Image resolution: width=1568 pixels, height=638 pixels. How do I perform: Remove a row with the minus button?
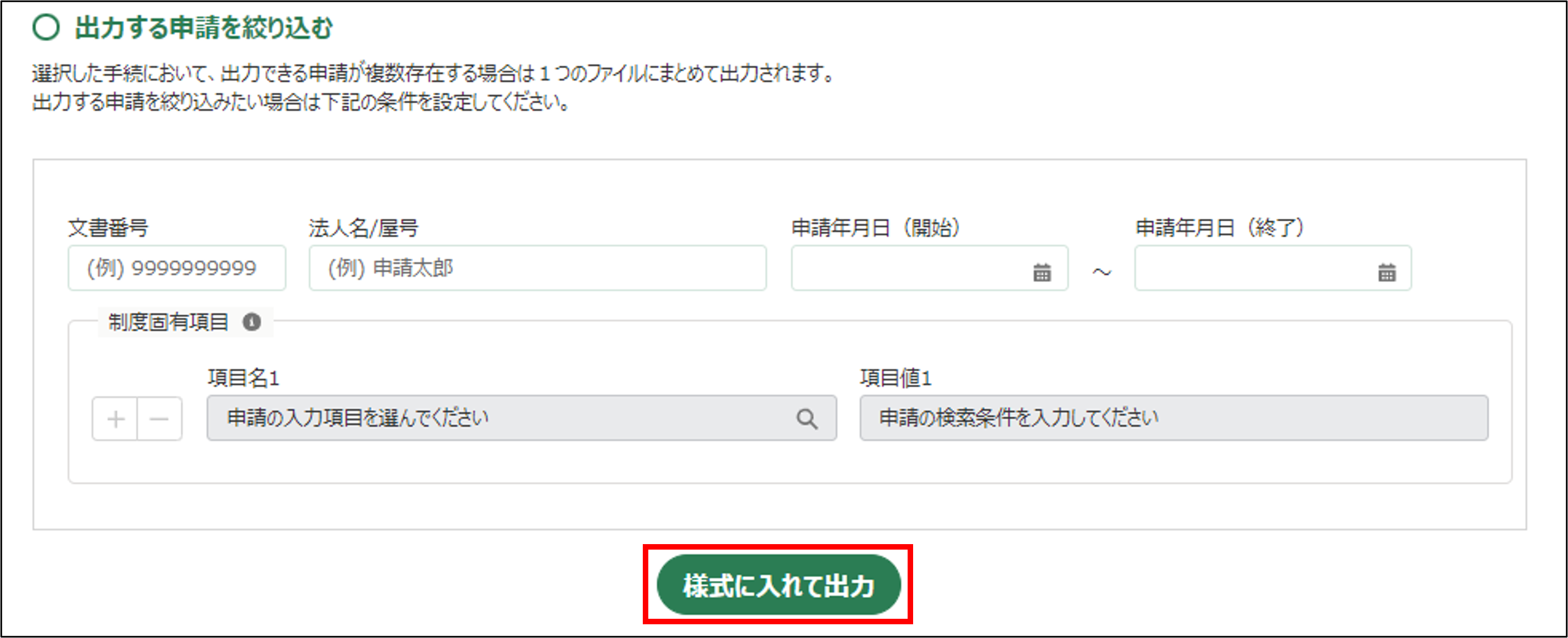(159, 418)
